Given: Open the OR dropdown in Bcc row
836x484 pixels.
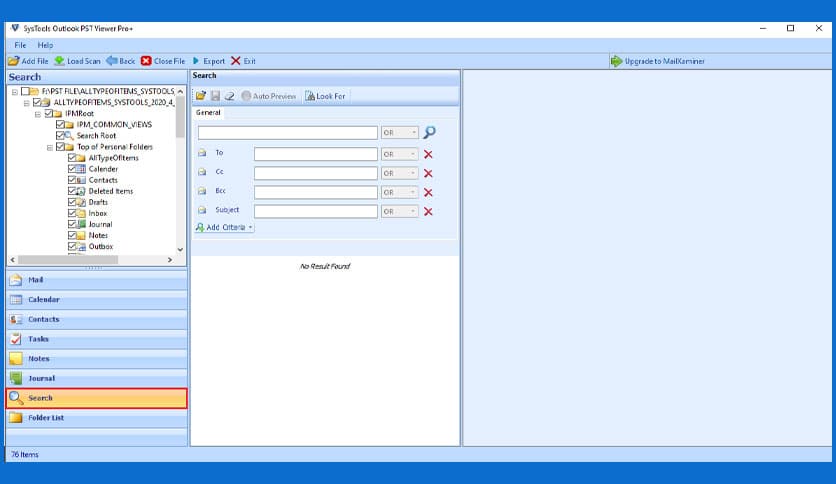Looking at the screenshot, I should 400,192.
